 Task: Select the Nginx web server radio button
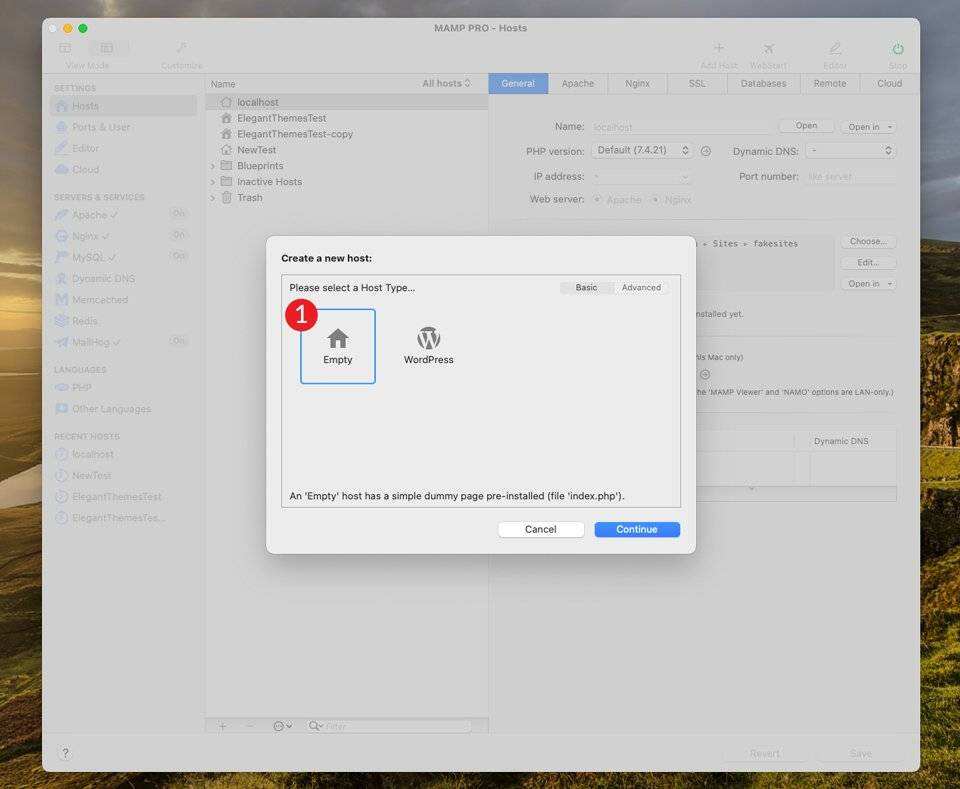pyautogui.click(x=657, y=200)
